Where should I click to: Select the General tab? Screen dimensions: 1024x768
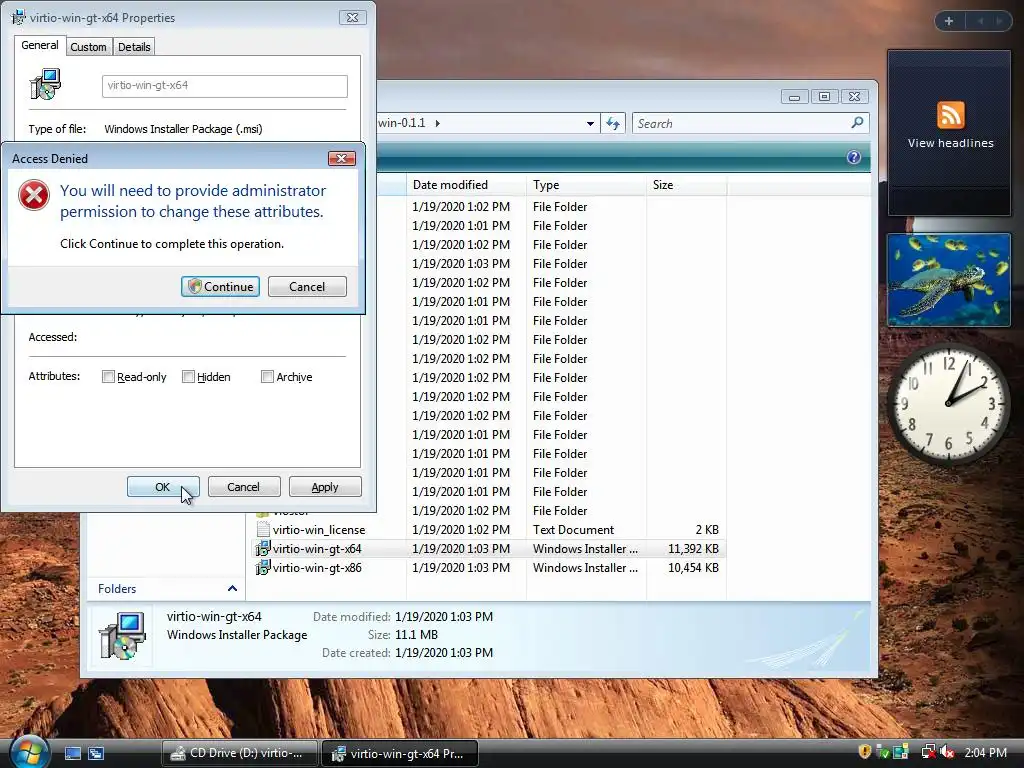click(40, 45)
